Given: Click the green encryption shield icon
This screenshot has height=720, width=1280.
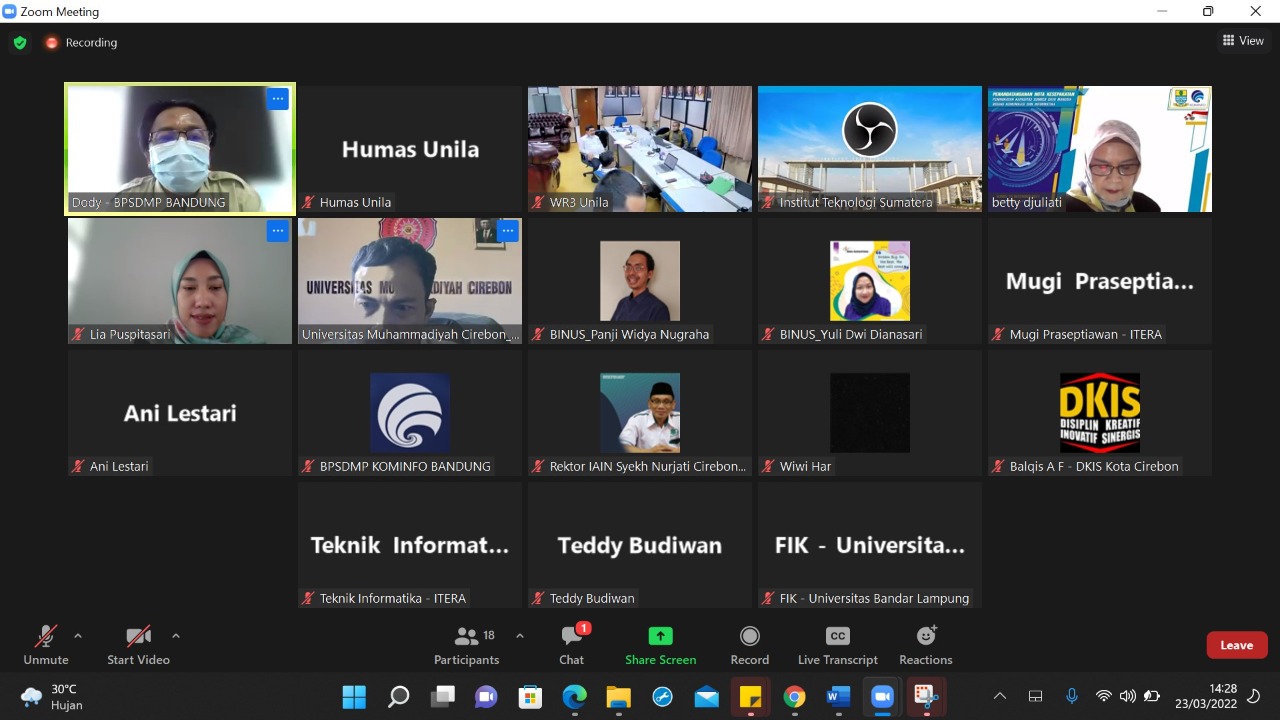Looking at the screenshot, I should pos(20,43).
